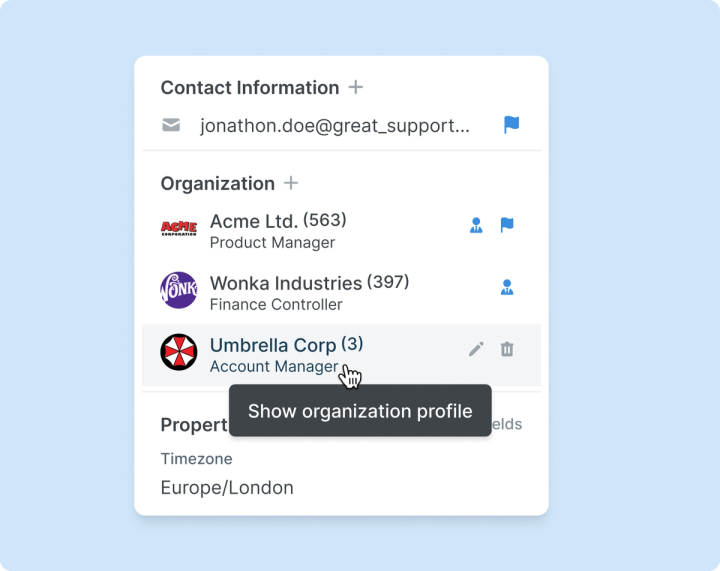Click the Product Manager role text
The image size is (720, 571).
point(272,242)
